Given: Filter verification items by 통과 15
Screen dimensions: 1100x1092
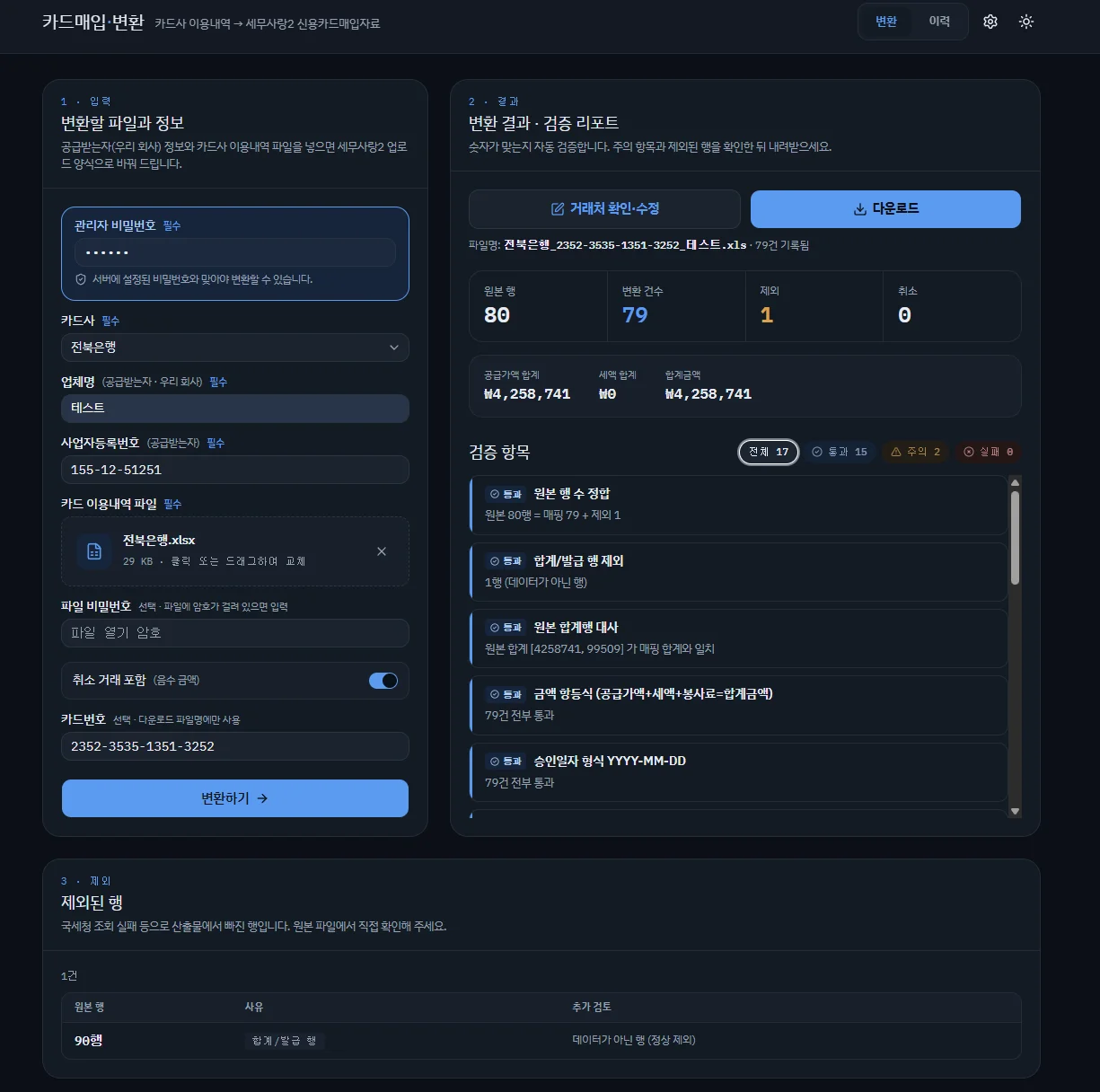Looking at the screenshot, I should [x=840, y=452].
